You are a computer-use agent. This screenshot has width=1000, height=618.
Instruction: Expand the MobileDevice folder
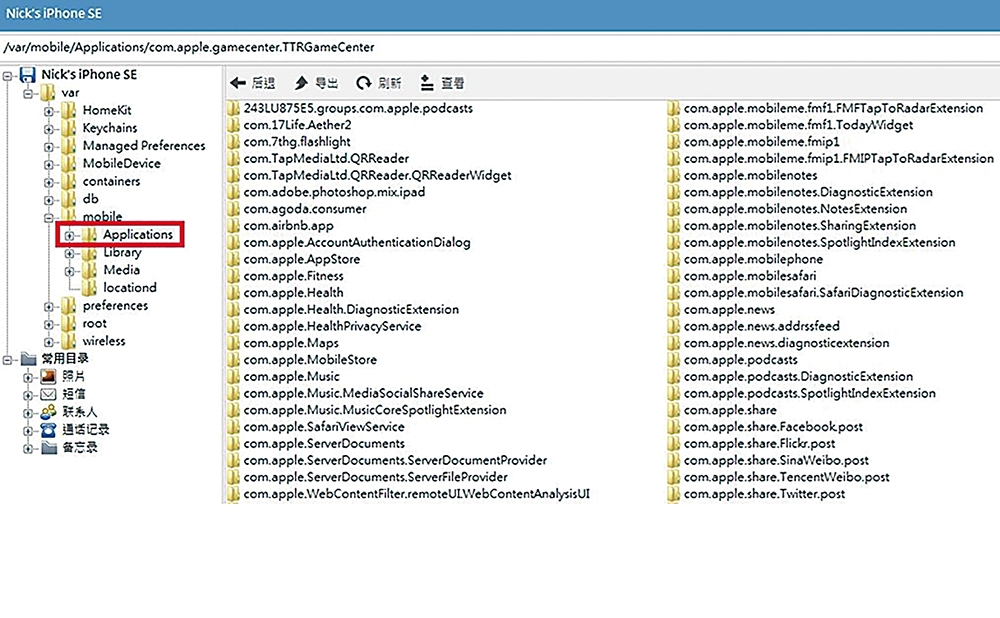pos(48,165)
